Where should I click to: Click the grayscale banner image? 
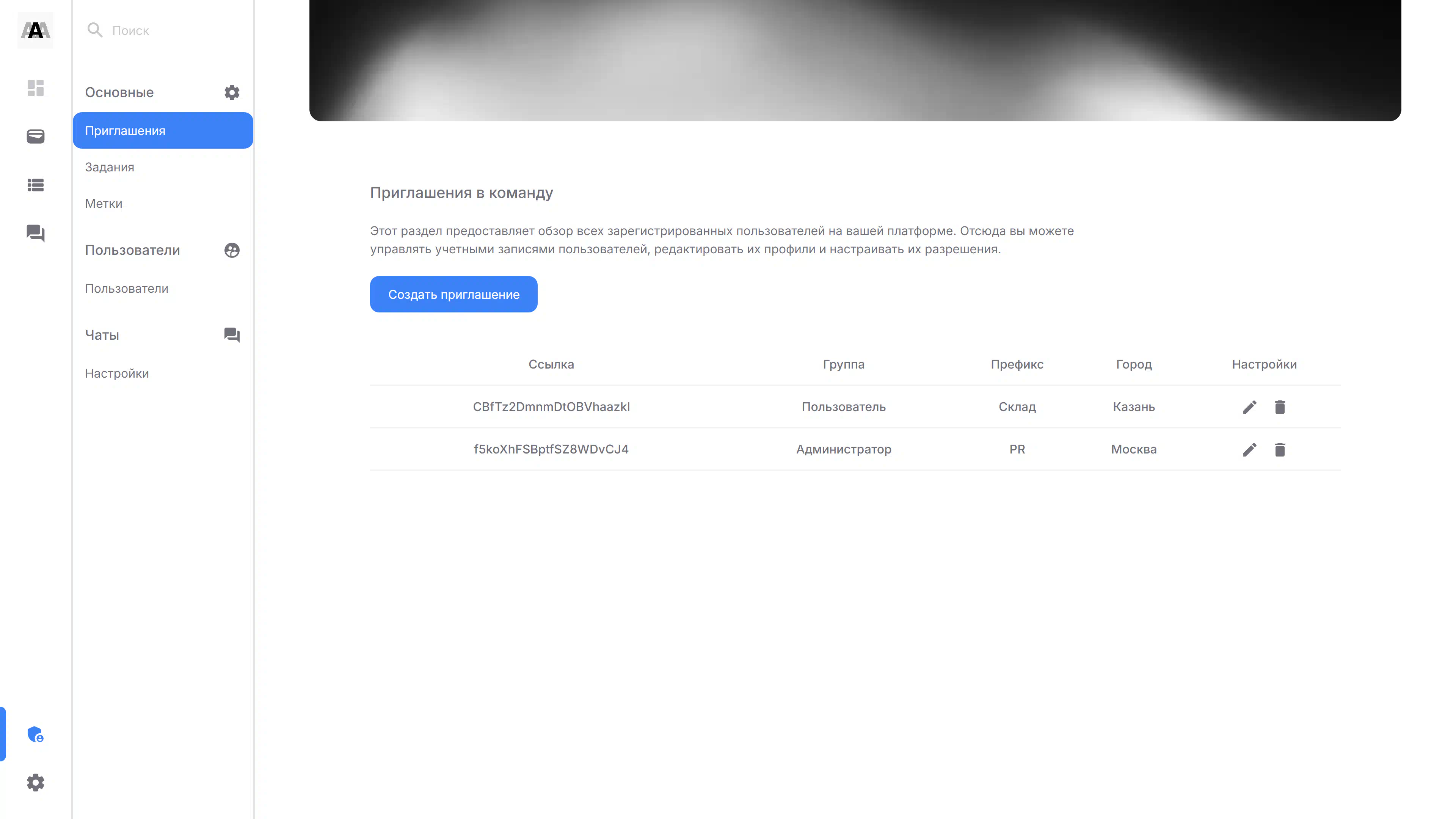point(855,61)
